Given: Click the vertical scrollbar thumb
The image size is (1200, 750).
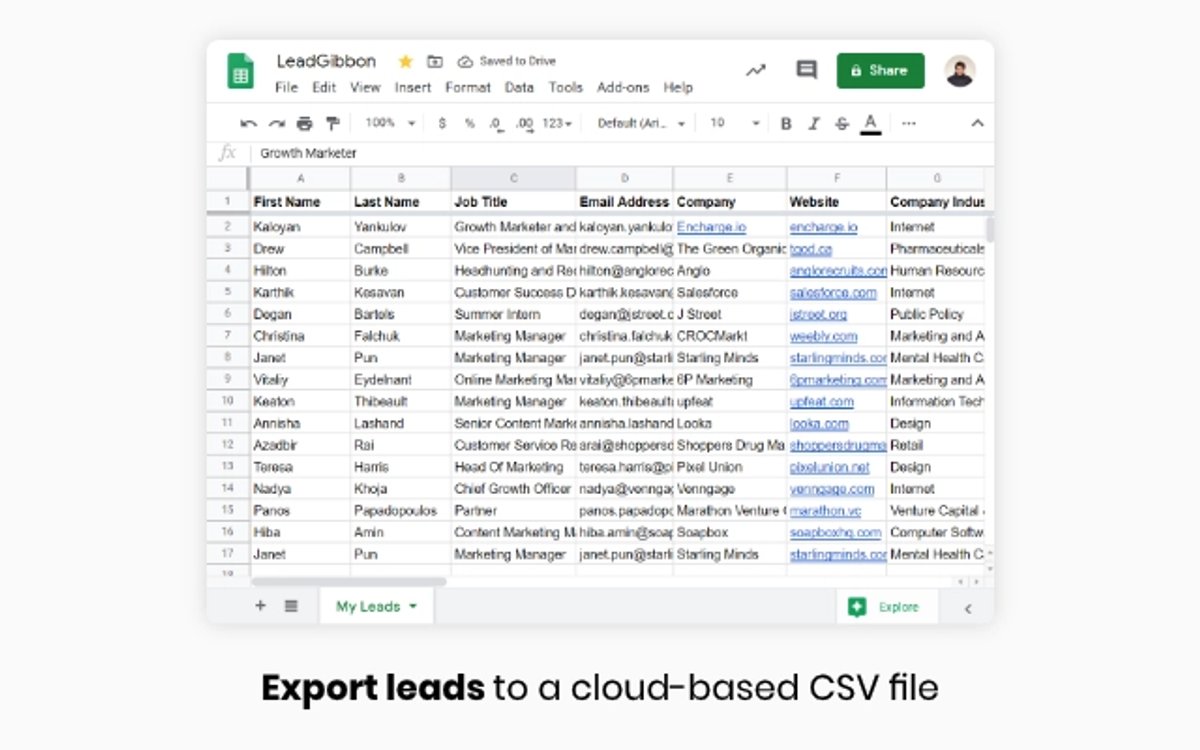Looking at the screenshot, I should (x=990, y=229).
